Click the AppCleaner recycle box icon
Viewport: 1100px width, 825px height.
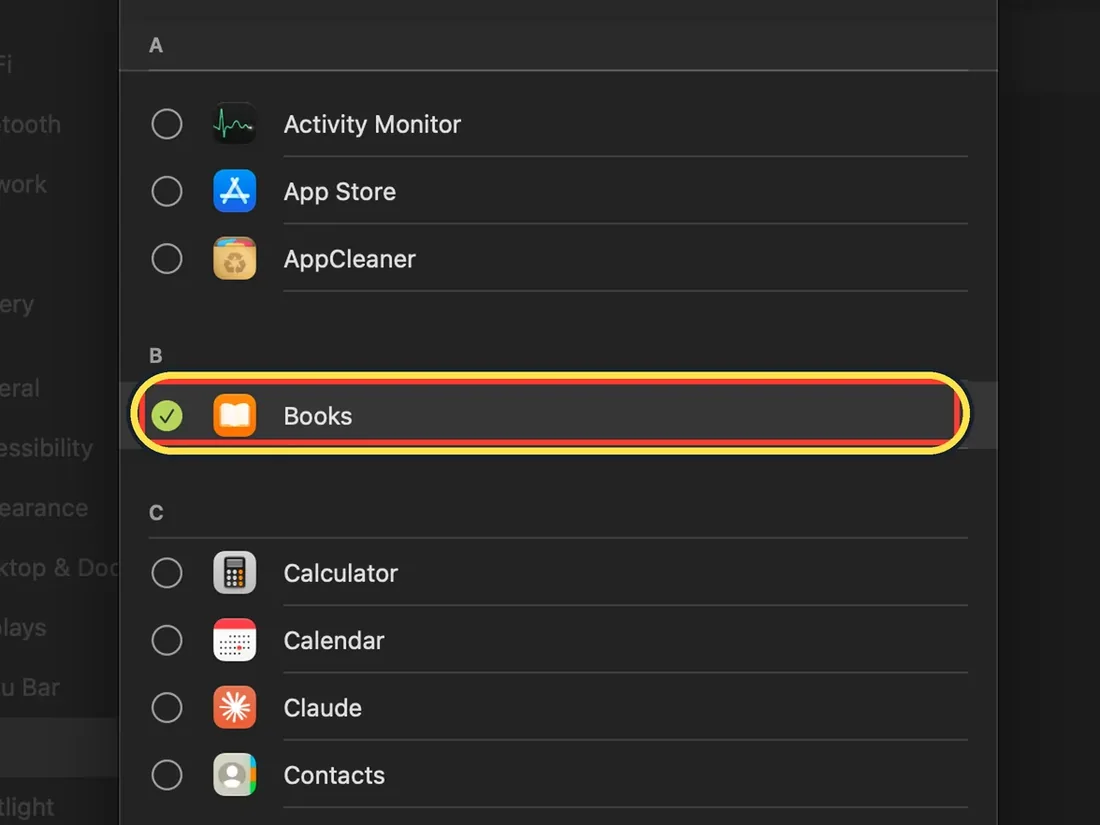[234, 259]
